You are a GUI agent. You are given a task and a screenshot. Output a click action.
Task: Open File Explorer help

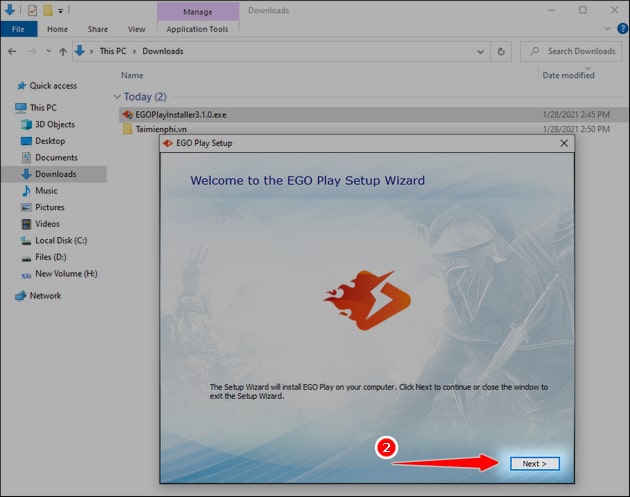coord(623,29)
